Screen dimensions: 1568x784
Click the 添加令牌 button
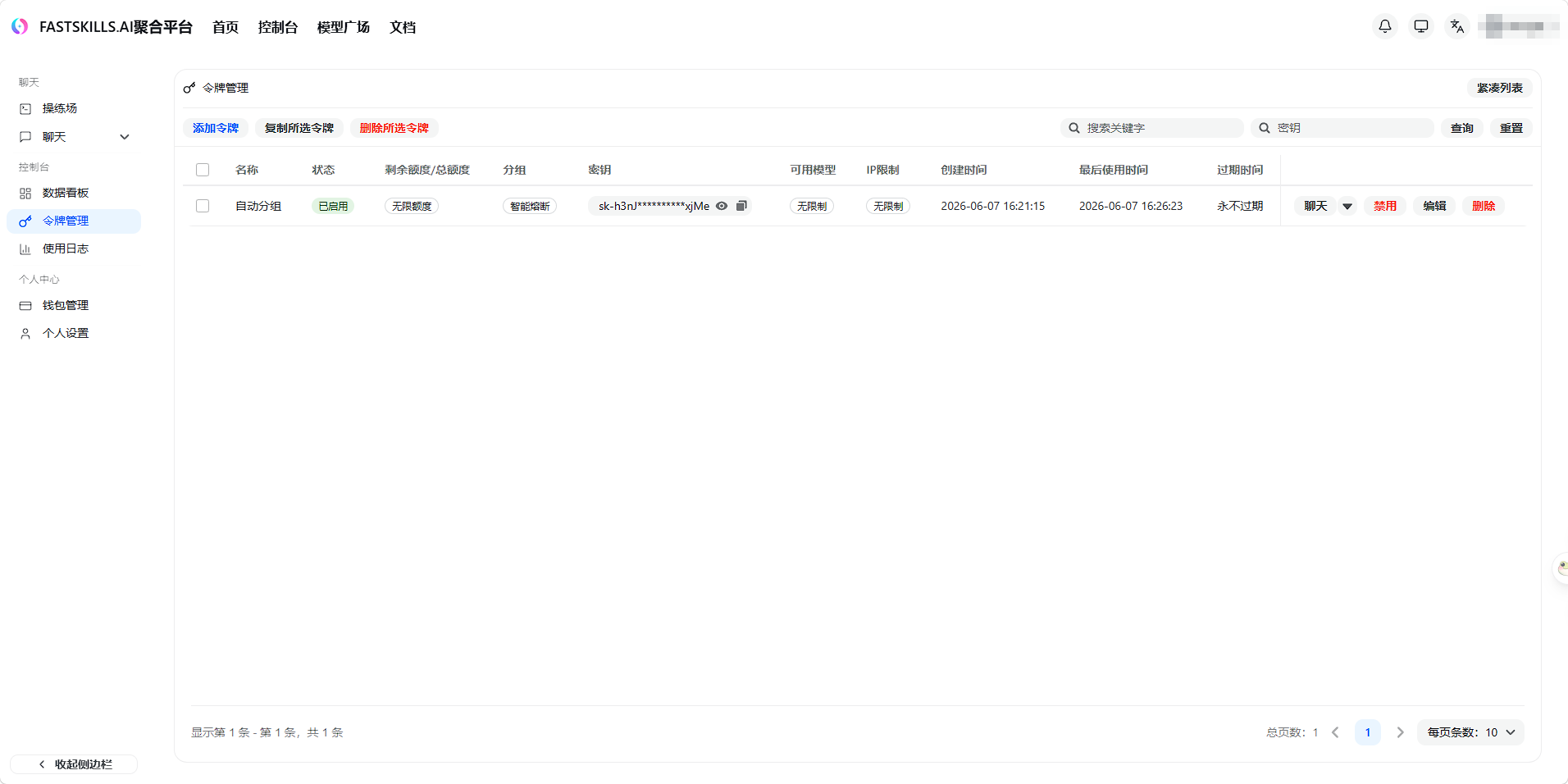(x=216, y=128)
